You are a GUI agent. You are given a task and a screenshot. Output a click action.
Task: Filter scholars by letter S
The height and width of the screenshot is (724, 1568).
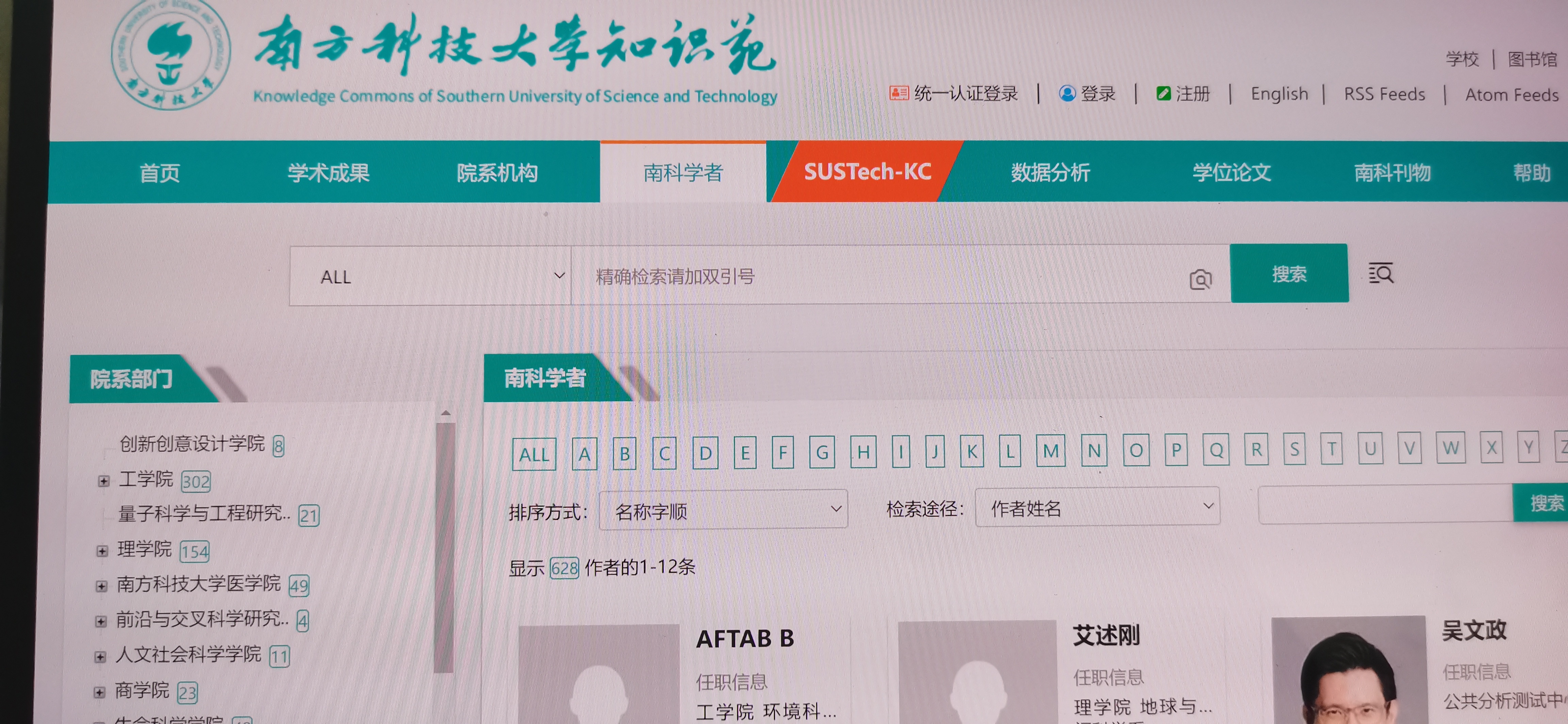click(1294, 449)
